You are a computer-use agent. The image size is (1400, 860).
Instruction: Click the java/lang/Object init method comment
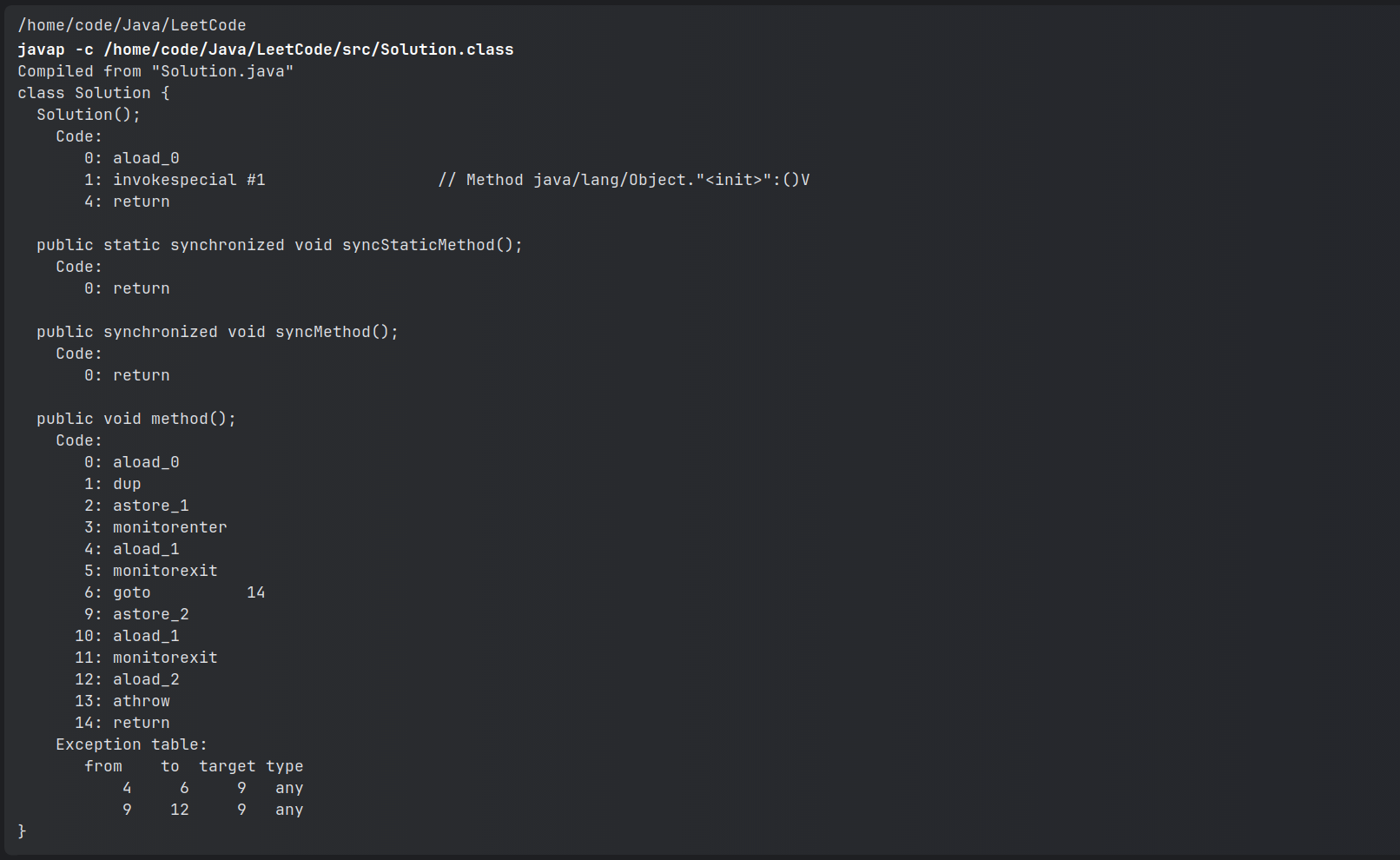click(624, 180)
